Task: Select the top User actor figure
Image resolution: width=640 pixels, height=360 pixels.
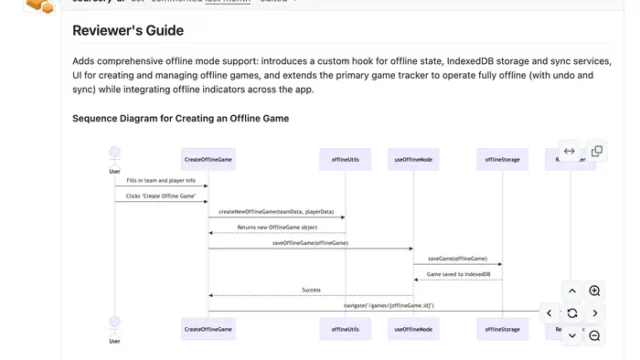Action: click(115, 160)
